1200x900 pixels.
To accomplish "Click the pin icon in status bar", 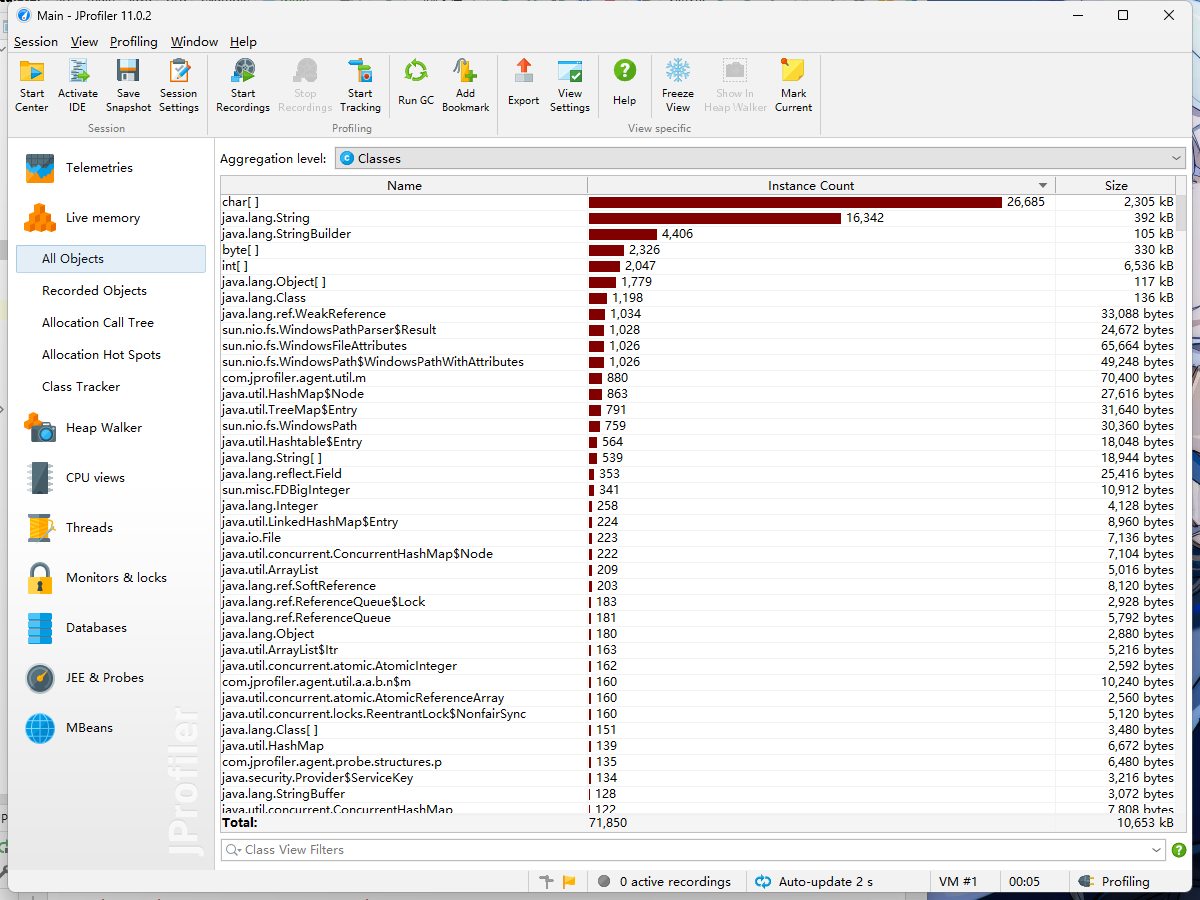I will coord(546,881).
